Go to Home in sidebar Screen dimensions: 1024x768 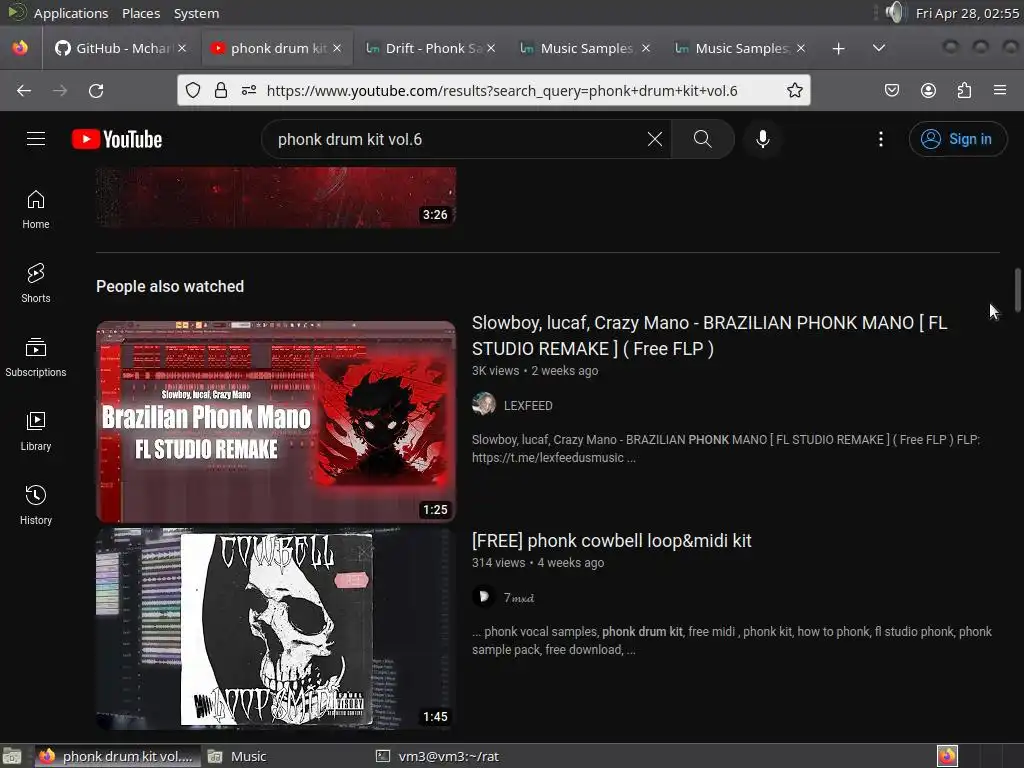[36, 209]
